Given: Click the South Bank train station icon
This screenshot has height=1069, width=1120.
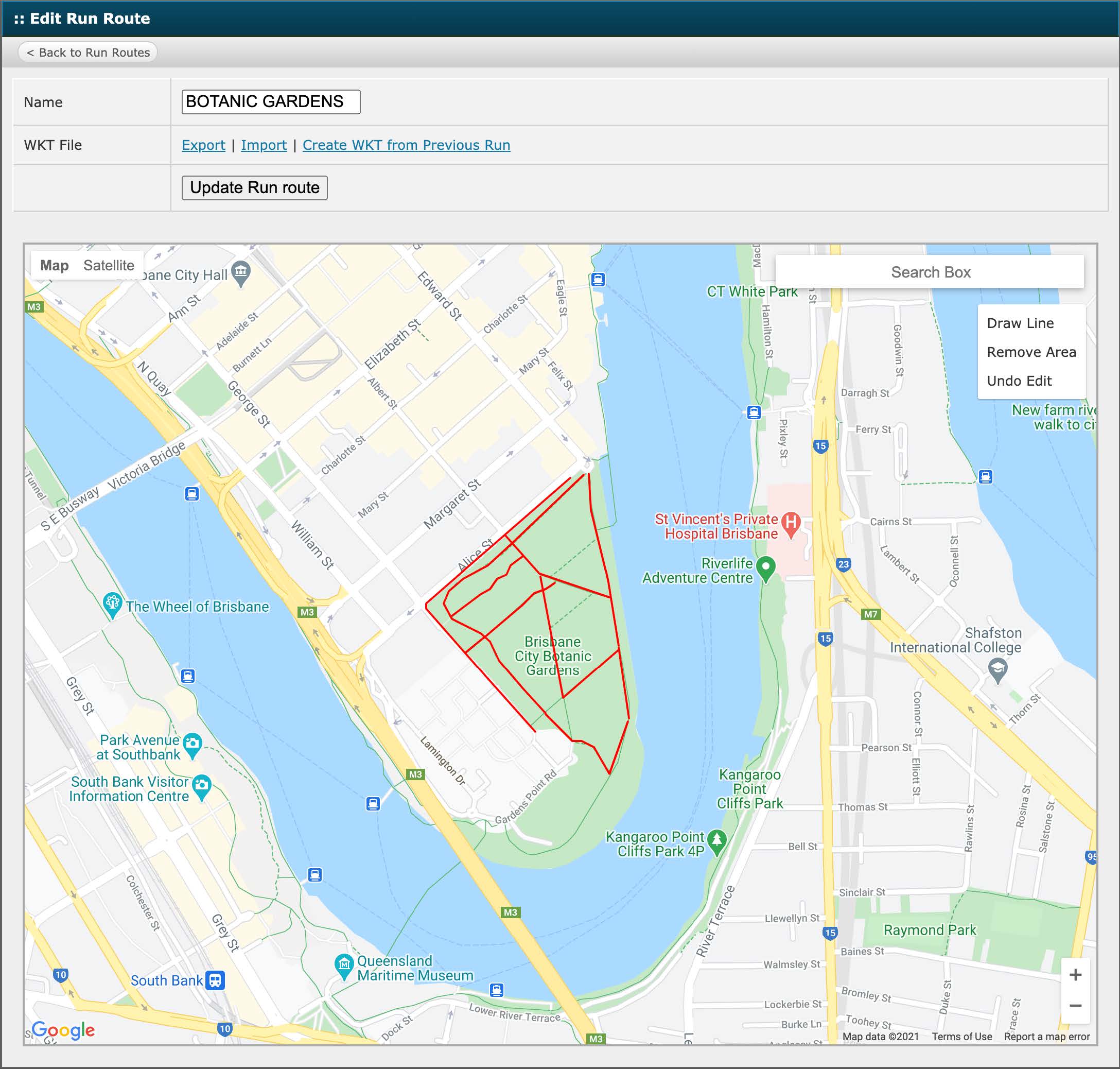Looking at the screenshot, I should pos(215,980).
